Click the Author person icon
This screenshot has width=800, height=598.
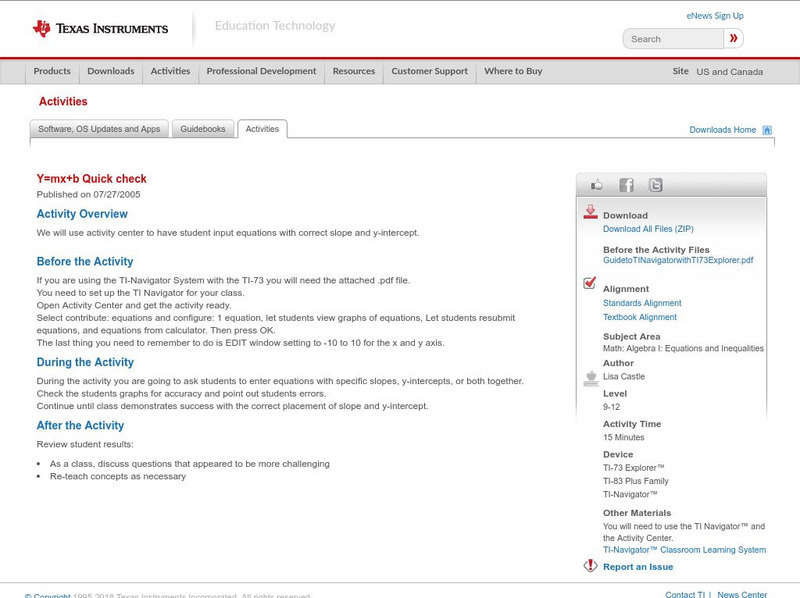pyautogui.click(x=591, y=379)
